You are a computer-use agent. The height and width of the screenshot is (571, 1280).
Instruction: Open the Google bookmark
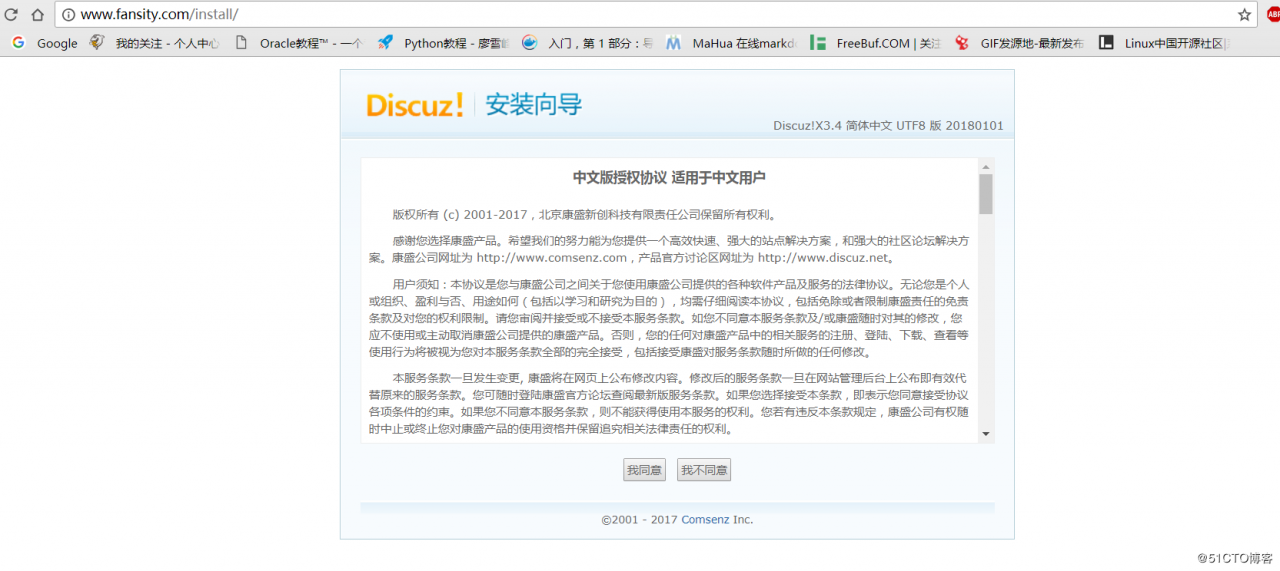click(45, 43)
